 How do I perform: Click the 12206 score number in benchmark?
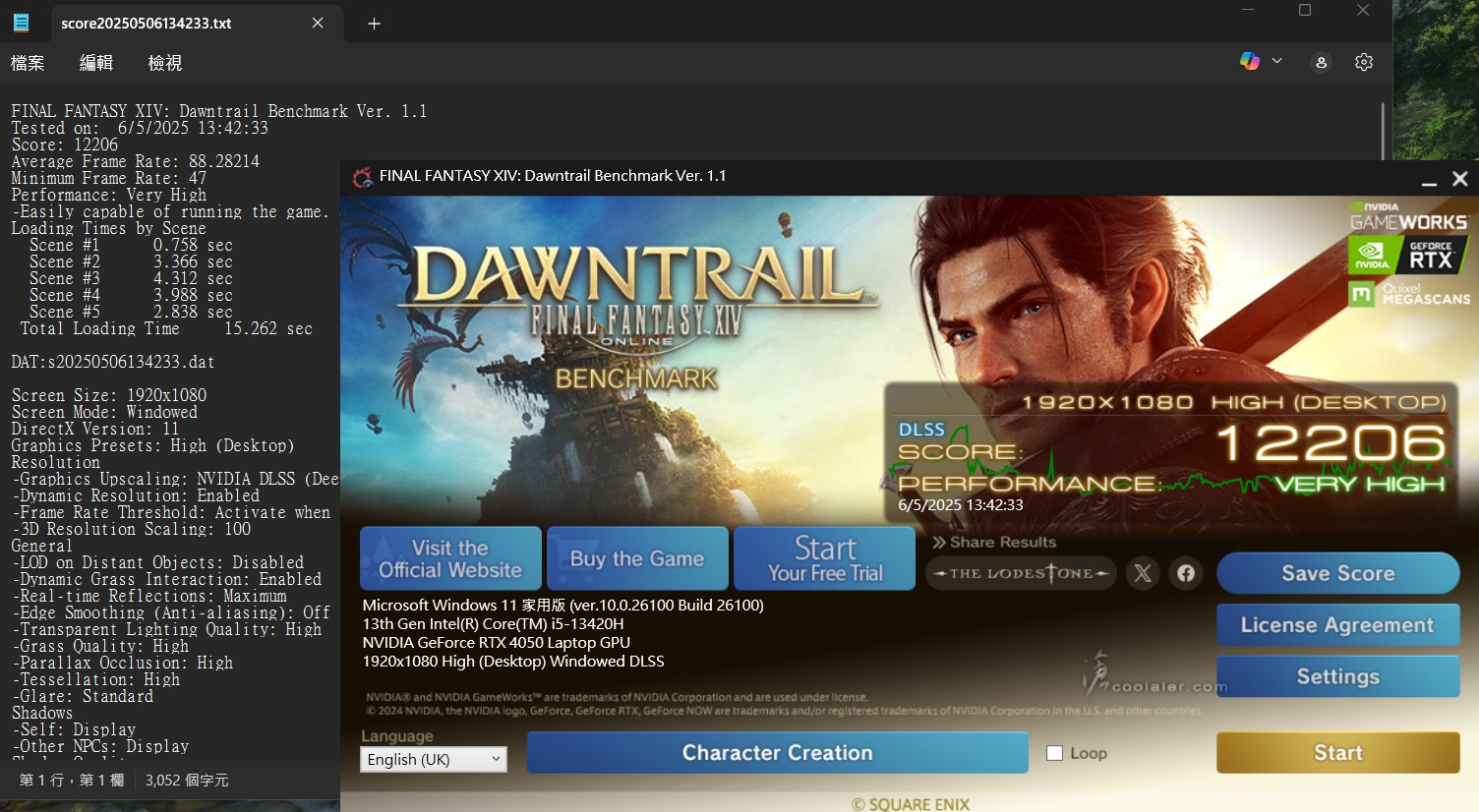coord(1331,443)
